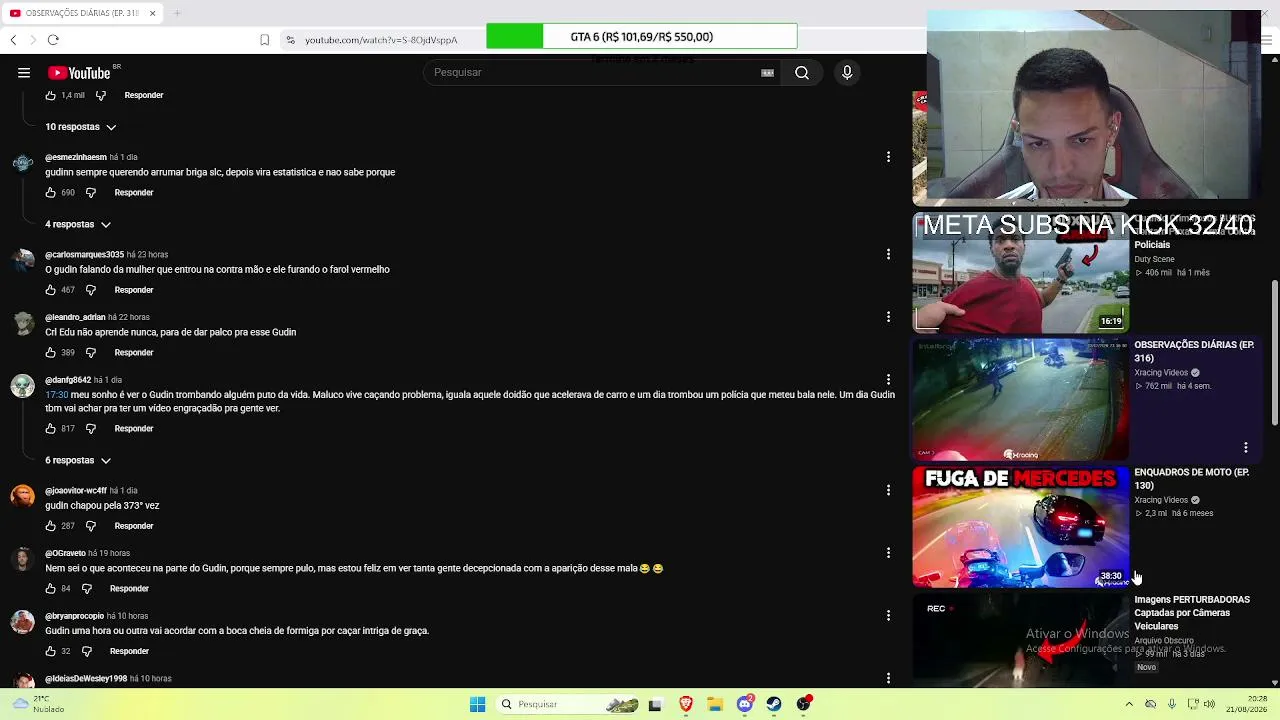Open the @joaovitor-wc4ff channel link
Viewport: 1280px width, 720px height.
coord(76,490)
